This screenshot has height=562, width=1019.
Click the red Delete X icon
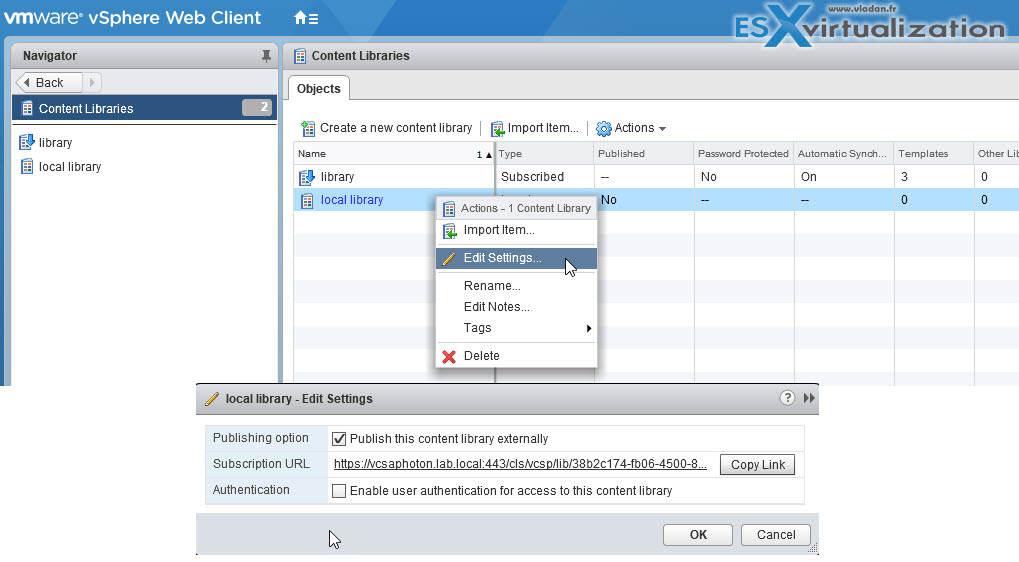[448, 356]
